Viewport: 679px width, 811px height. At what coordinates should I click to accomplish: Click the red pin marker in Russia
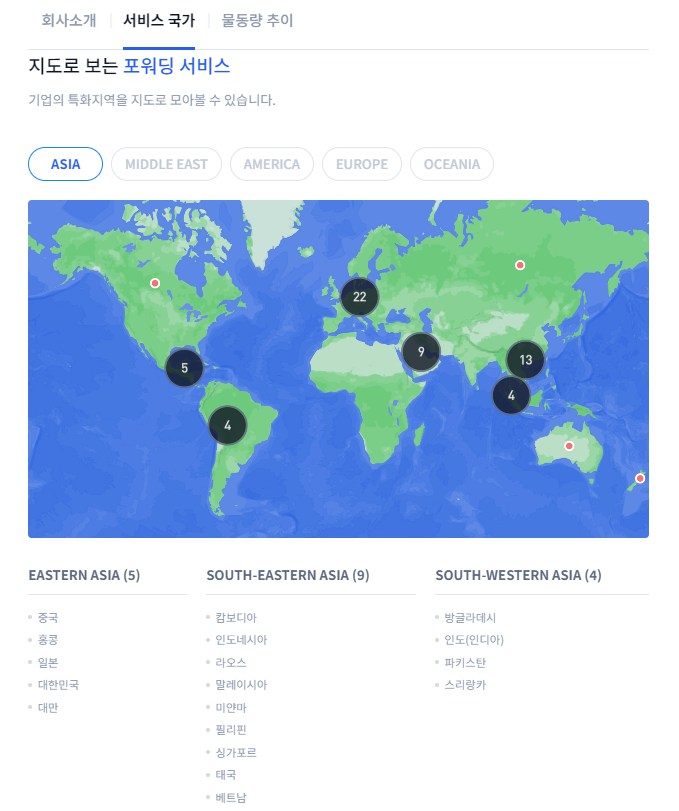pos(520,265)
